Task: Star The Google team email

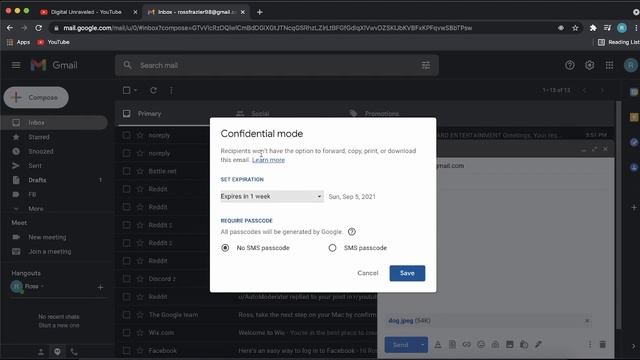Action: [140, 315]
